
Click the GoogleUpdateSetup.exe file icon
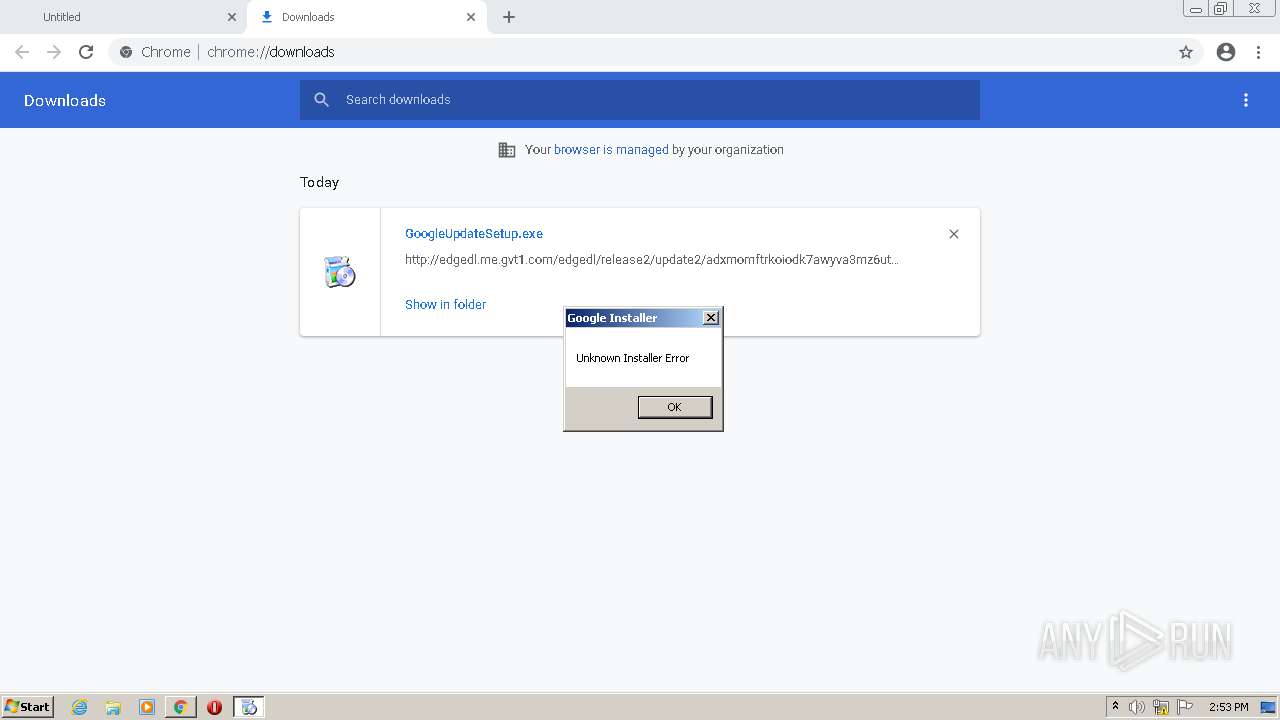click(340, 272)
